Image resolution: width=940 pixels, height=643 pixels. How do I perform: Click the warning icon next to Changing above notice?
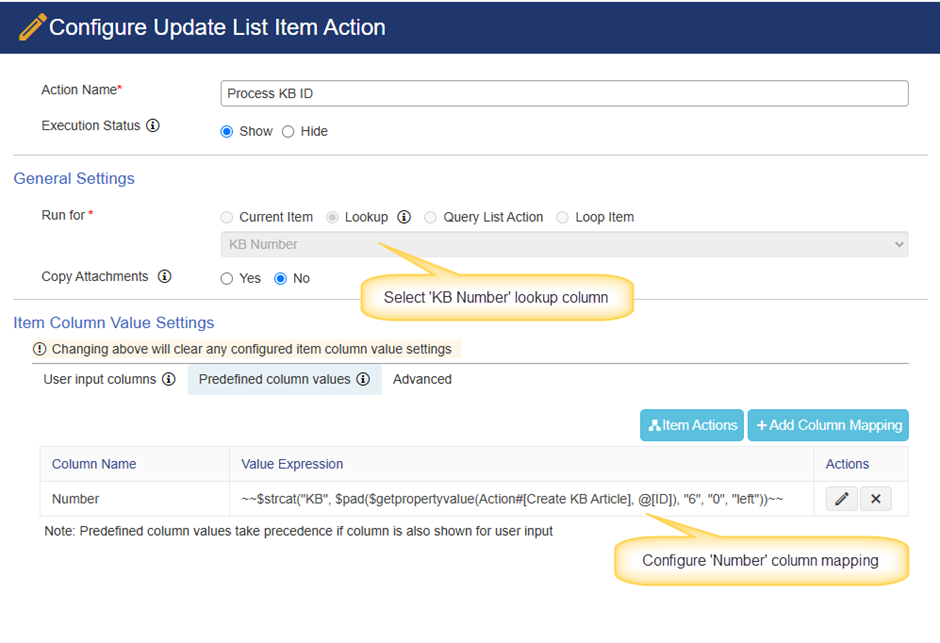(x=40, y=349)
